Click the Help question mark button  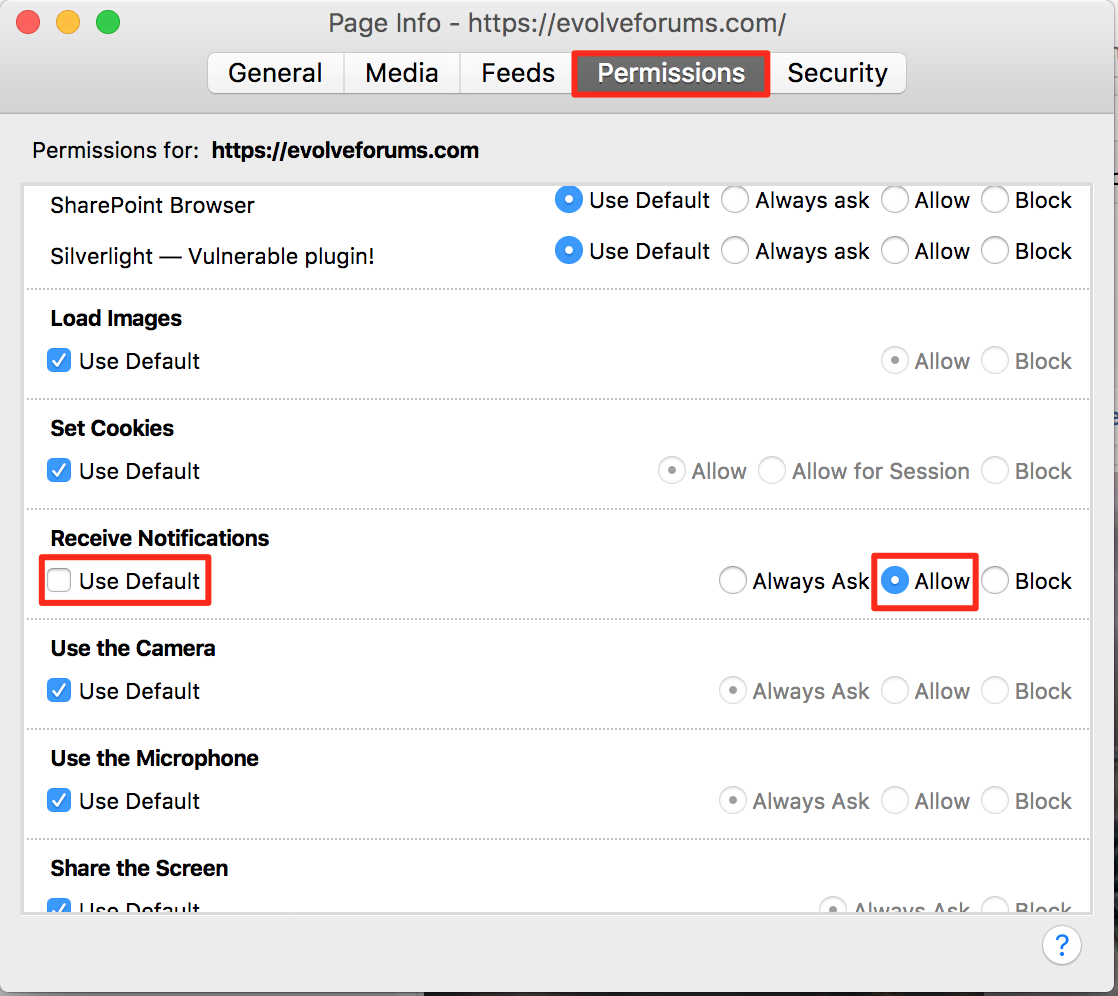(1061, 945)
